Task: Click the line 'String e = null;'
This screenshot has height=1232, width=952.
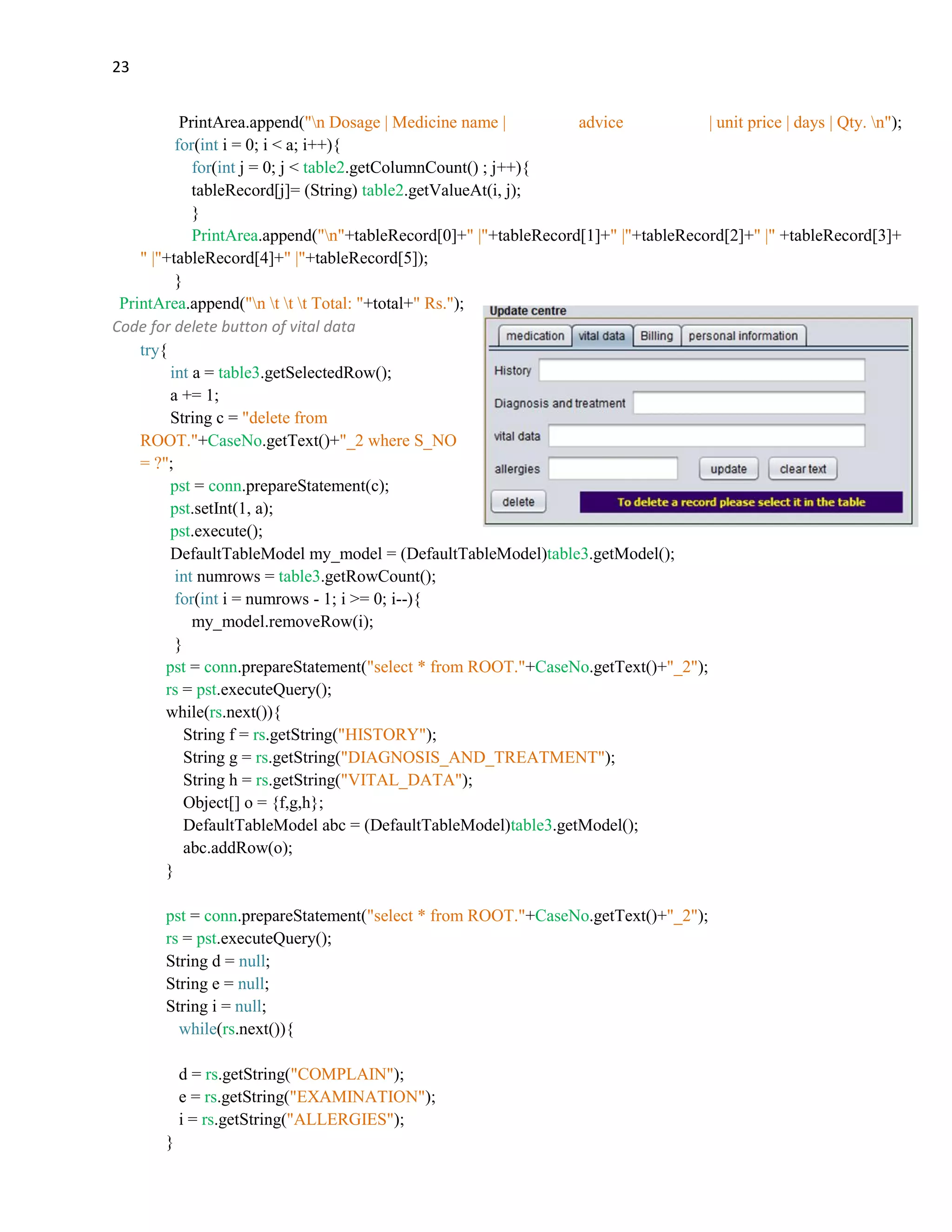Action: point(218,984)
